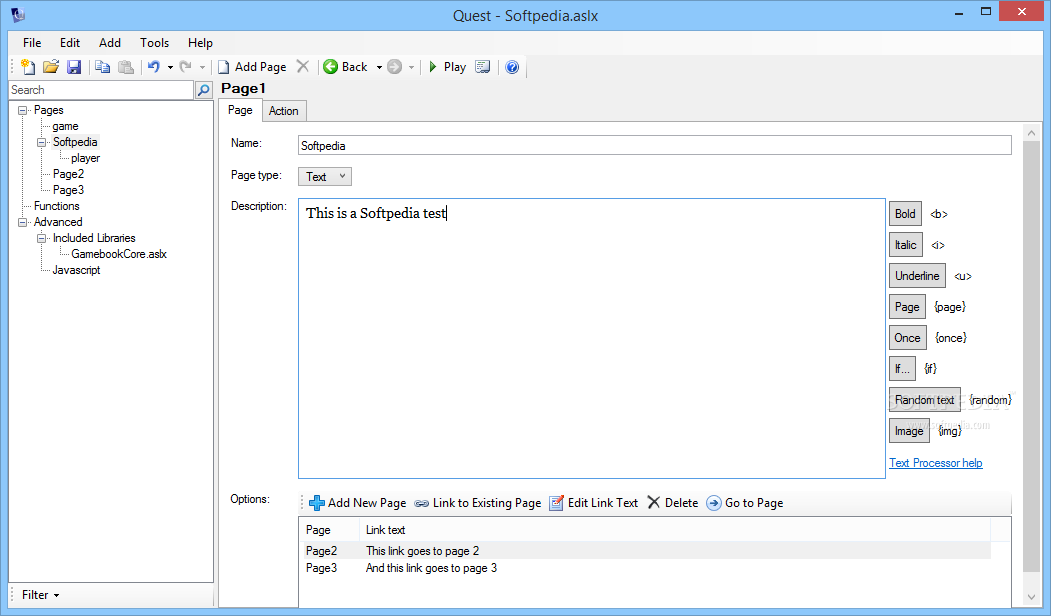Open the Help menu
The width and height of the screenshot is (1051, 616).
point(200,43)
